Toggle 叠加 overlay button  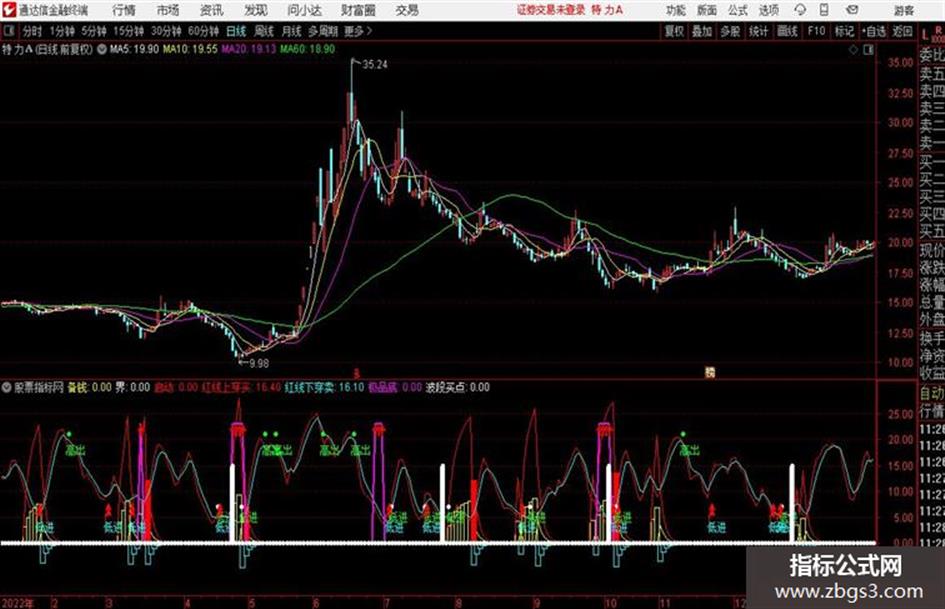(702, 31)
